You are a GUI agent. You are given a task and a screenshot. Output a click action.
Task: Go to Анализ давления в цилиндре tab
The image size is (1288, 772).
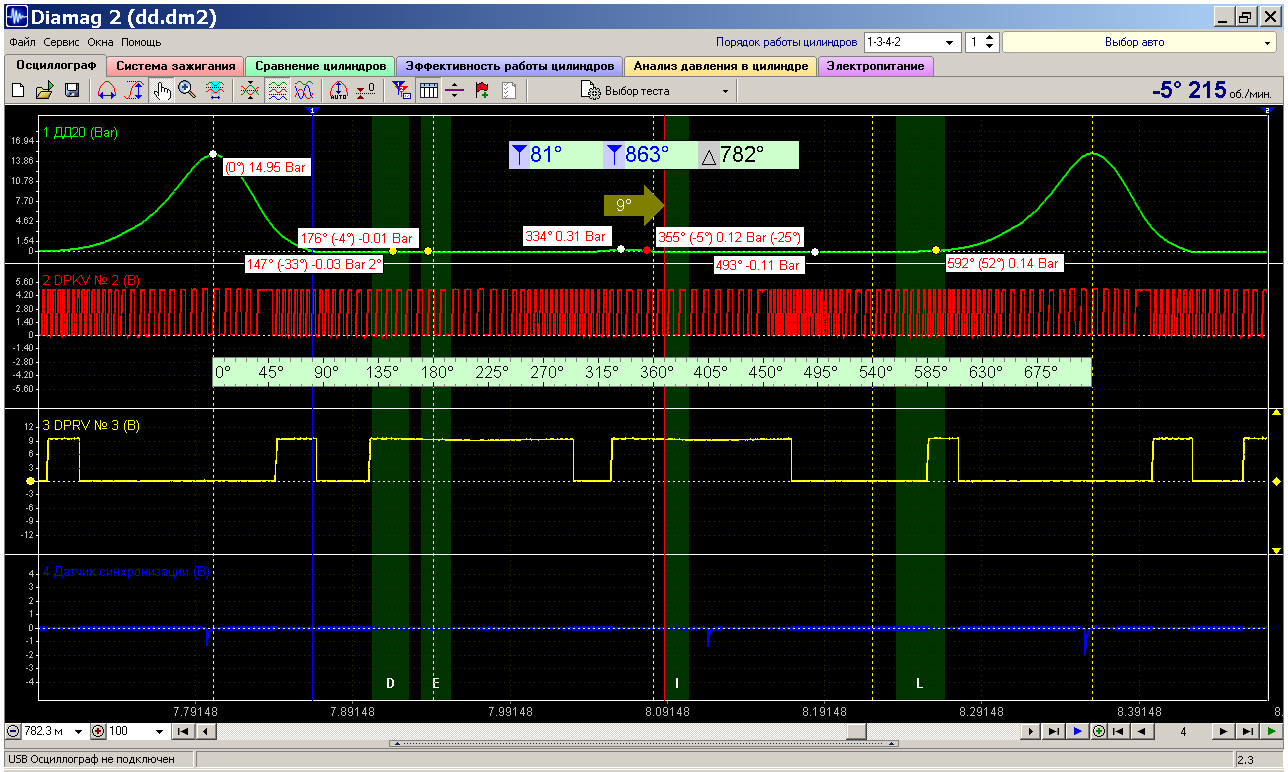point(720,66)
